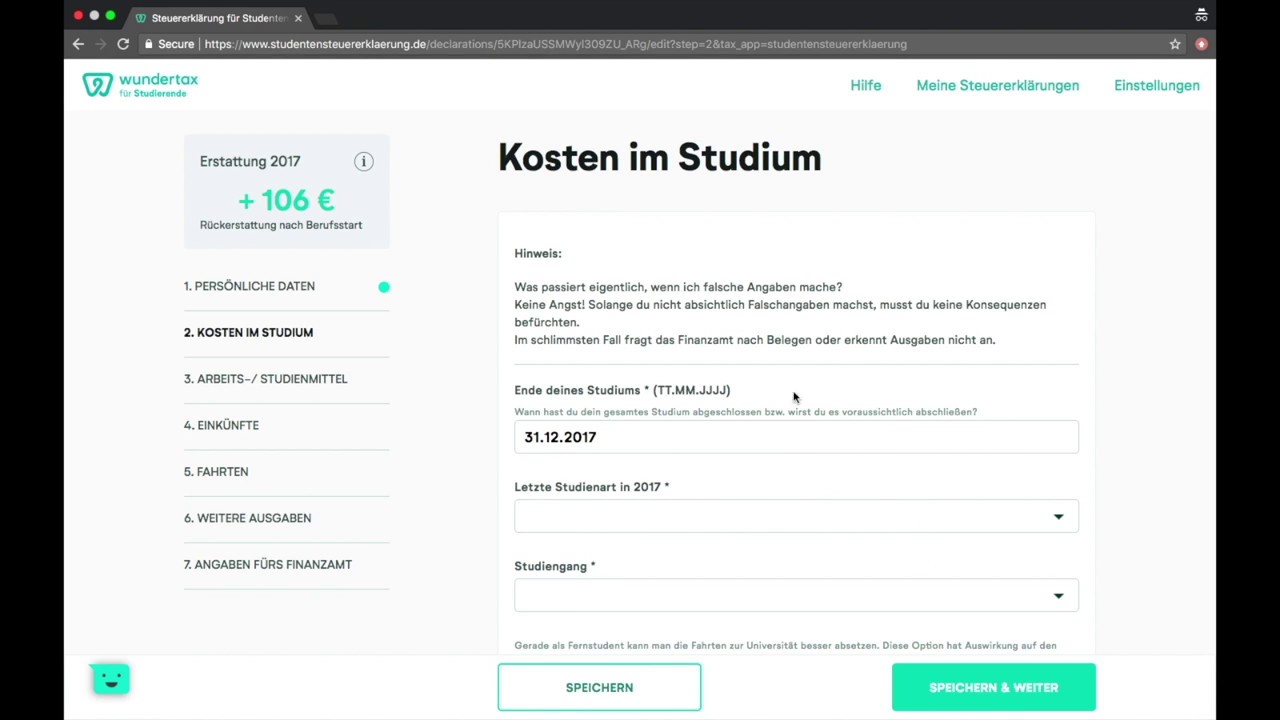Open step 6. Weitere Ausgaben

pos(247,518)
